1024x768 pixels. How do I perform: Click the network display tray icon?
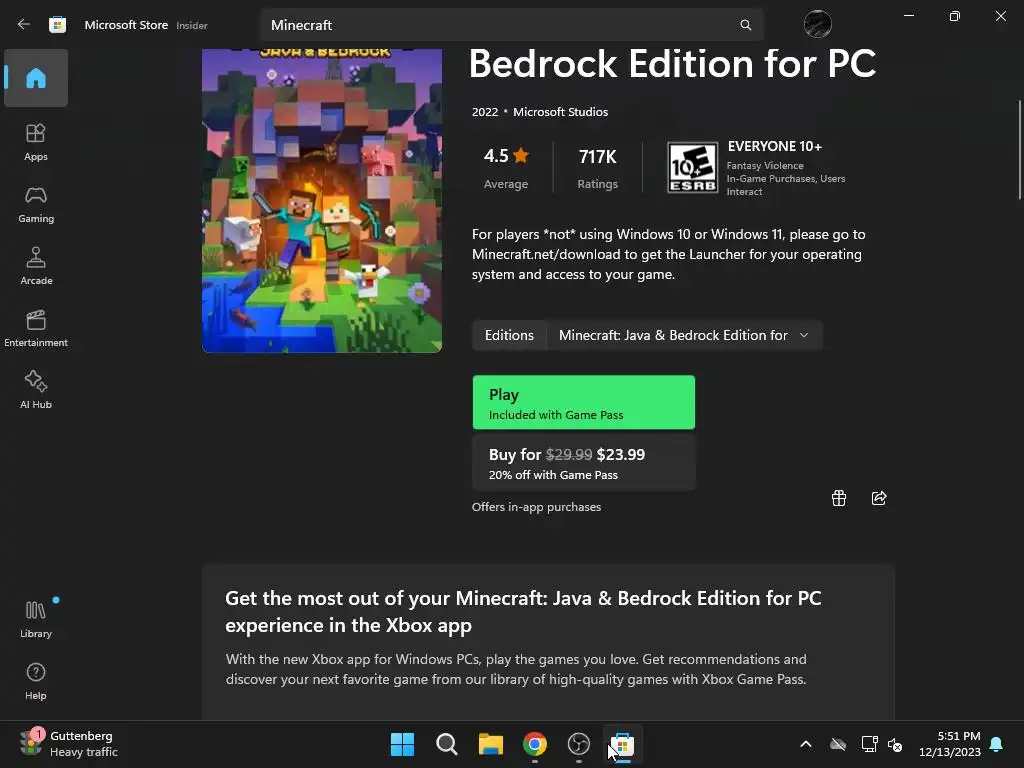[x=869, y=744]
